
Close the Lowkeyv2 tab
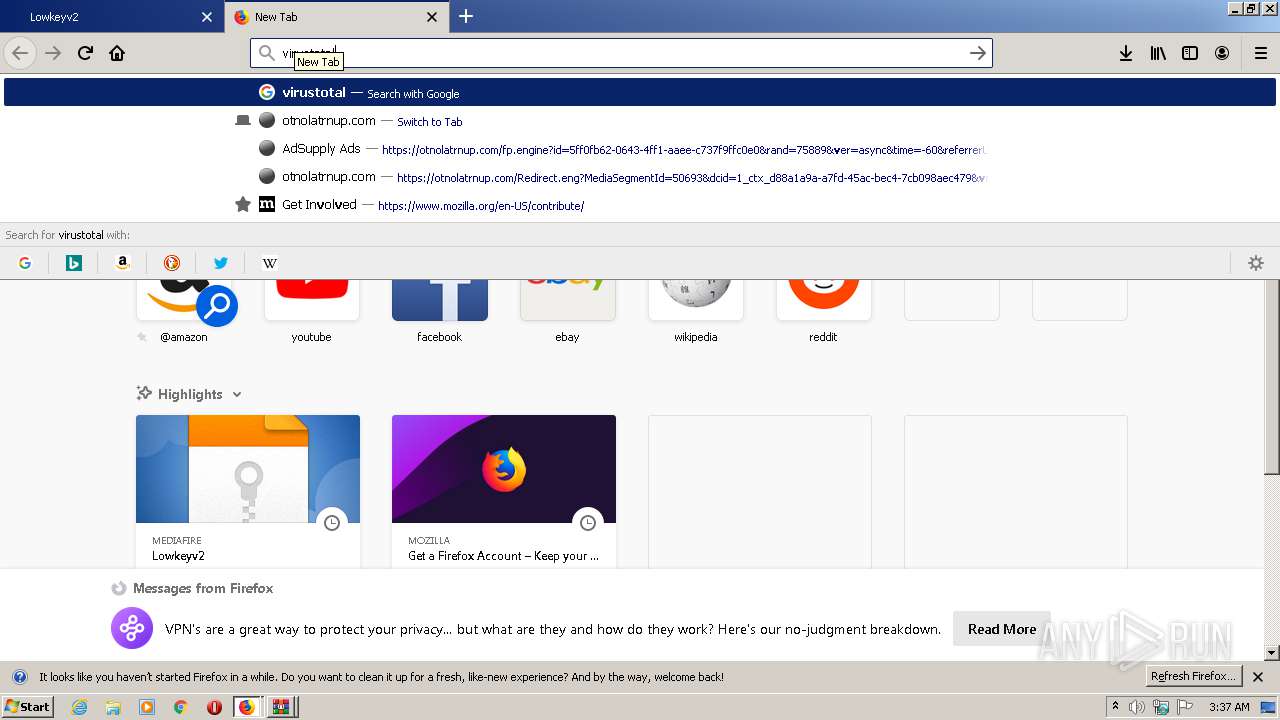coord(207,17)
